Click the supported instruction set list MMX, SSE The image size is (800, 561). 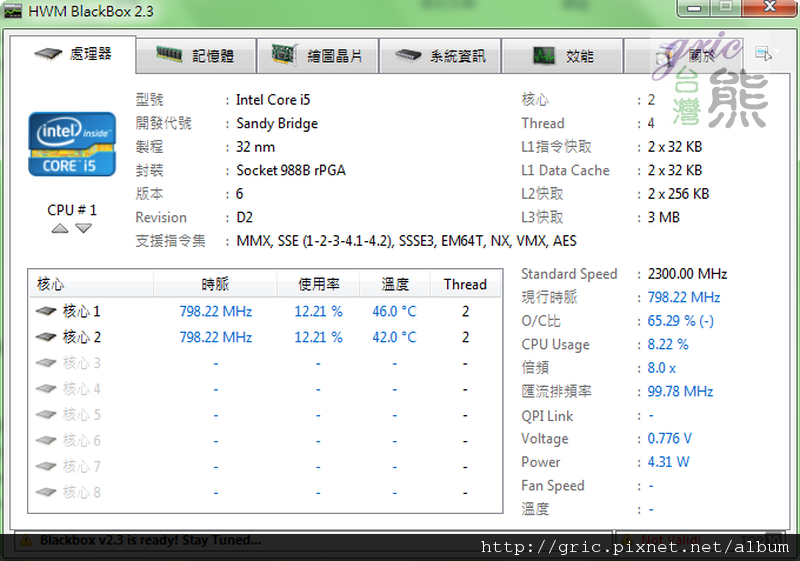tap(406, 241)
